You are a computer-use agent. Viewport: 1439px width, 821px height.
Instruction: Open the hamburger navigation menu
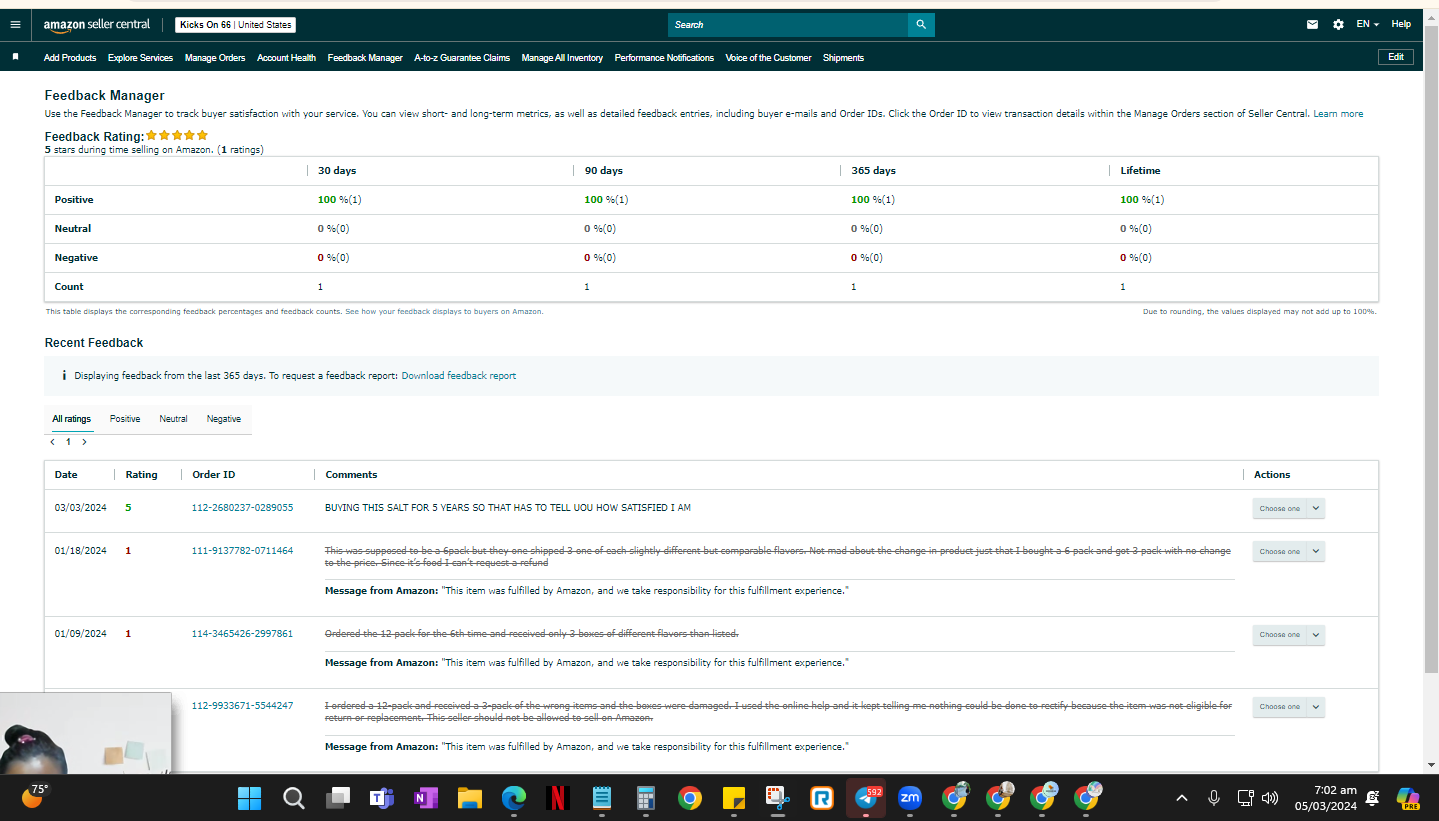(x=15, y=24)
